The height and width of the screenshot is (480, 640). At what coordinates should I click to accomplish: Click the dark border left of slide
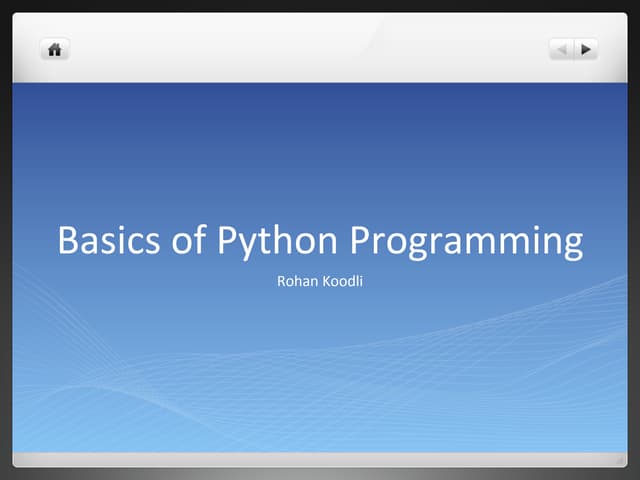click(5, 240)
